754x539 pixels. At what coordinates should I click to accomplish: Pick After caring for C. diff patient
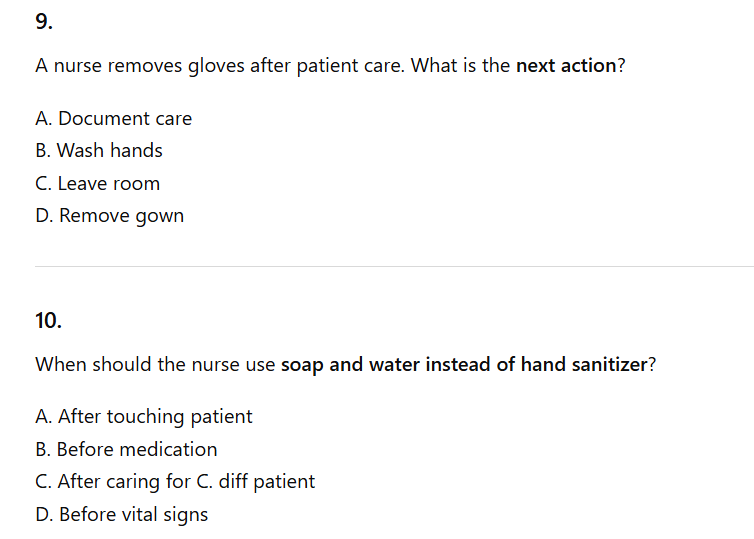point(174,482)
